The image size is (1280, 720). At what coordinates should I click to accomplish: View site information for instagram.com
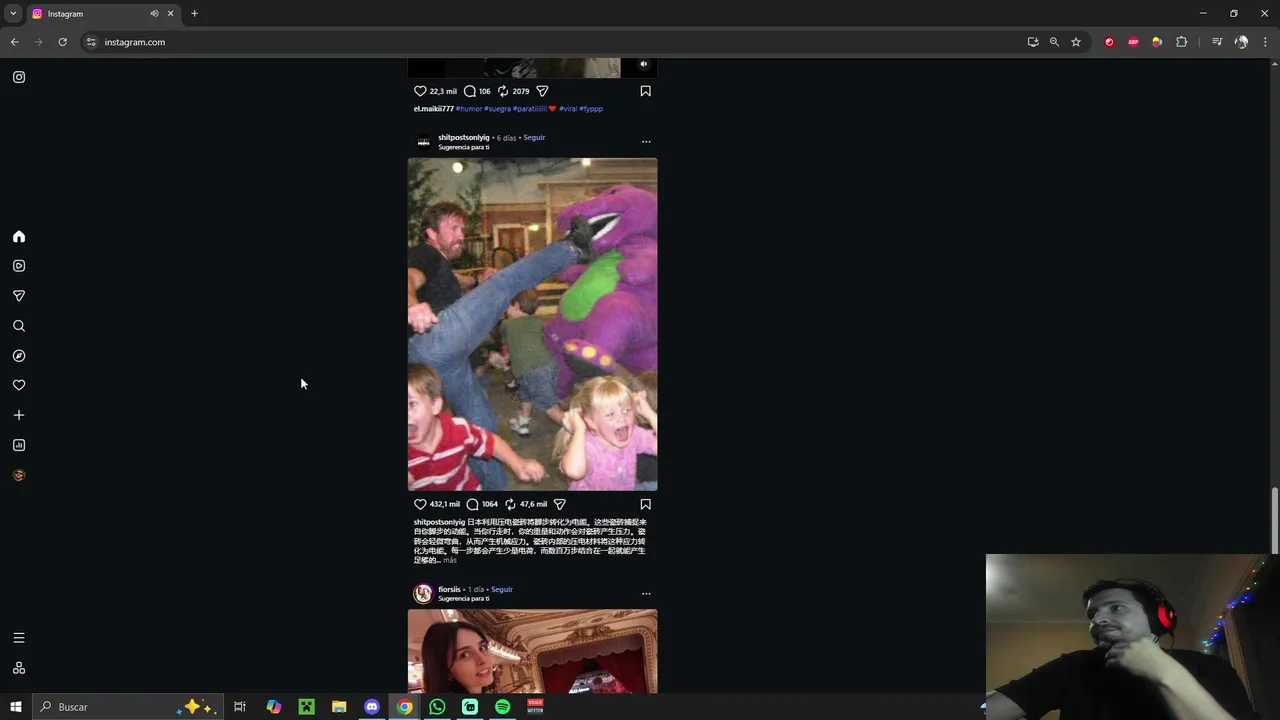[91, 42]
